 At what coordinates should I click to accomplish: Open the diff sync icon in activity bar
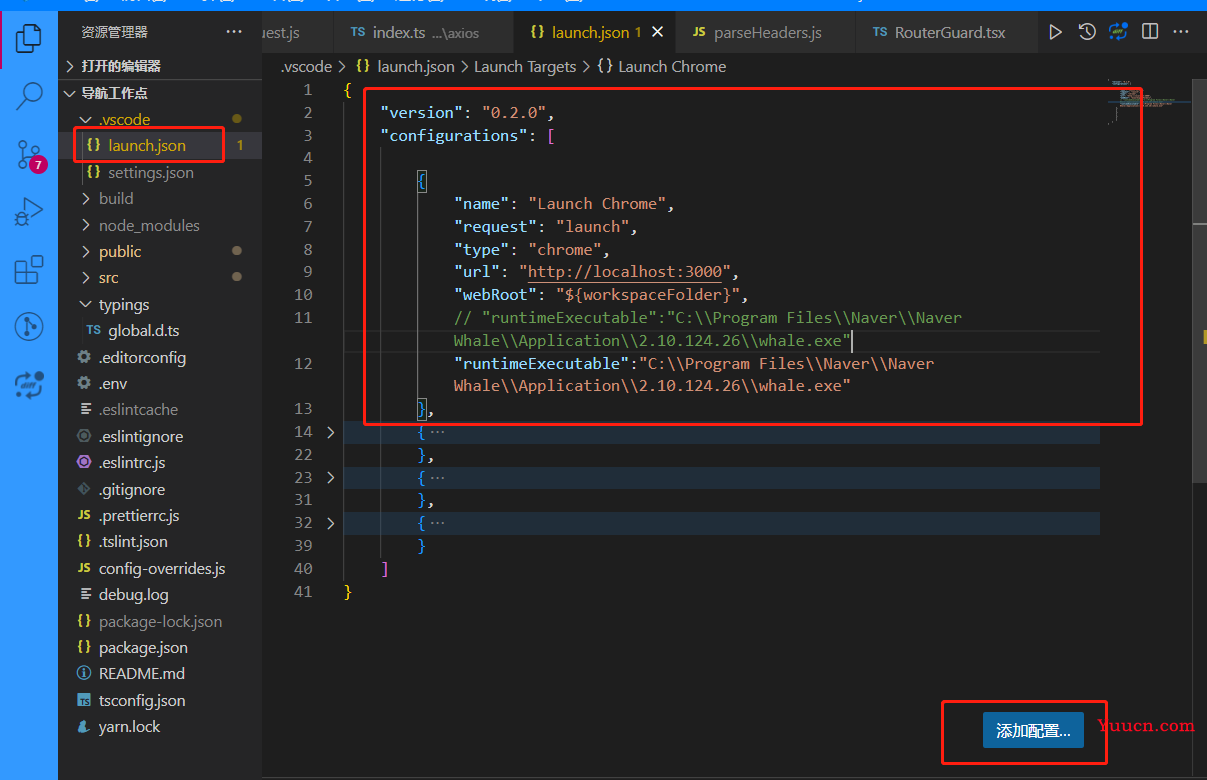click(29, 384)
